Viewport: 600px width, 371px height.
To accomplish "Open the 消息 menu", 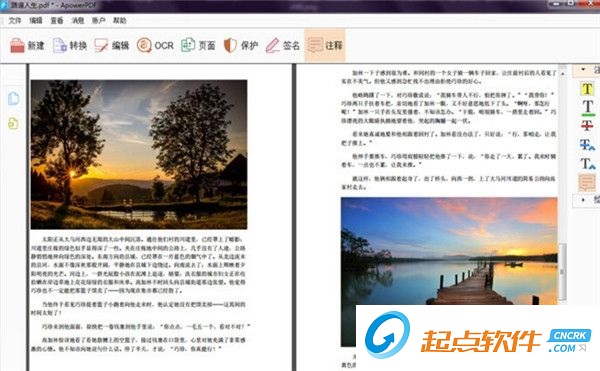I will click(78, 20).
